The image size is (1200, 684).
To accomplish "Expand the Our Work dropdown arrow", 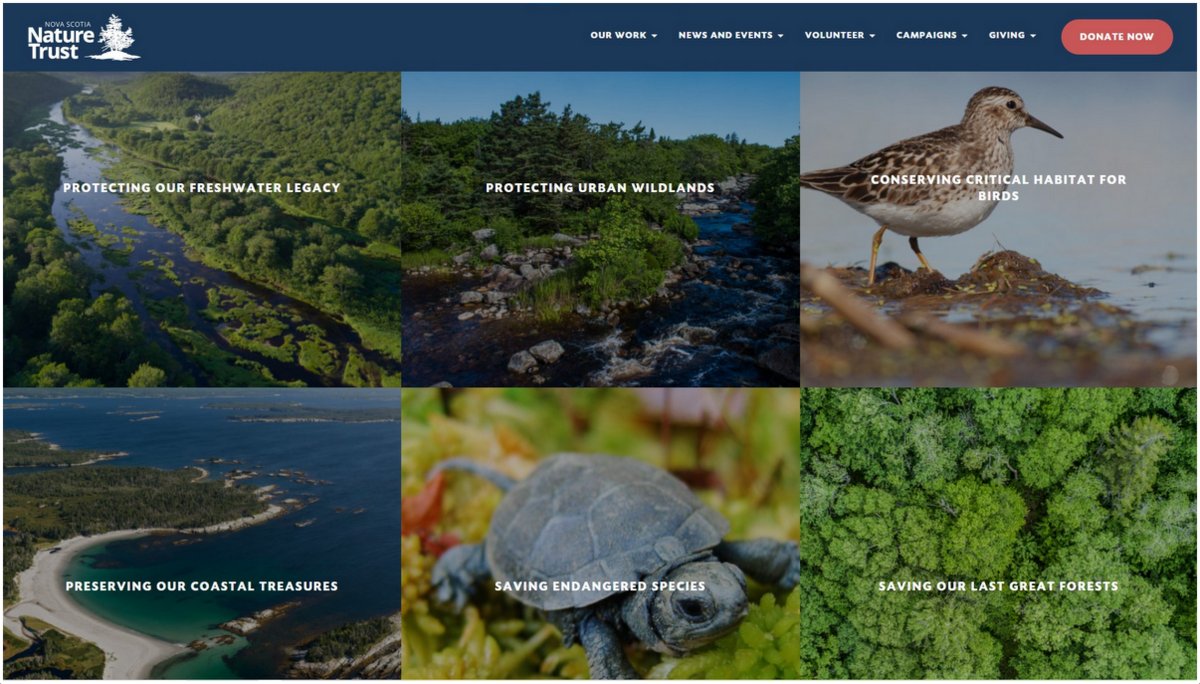I will click(654, 36).
